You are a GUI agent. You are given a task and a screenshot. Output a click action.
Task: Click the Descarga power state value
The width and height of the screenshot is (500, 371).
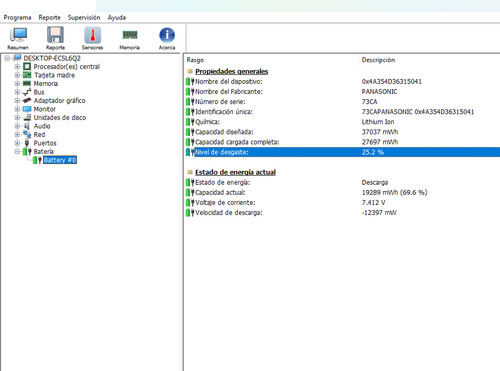[x=375, y=183]
